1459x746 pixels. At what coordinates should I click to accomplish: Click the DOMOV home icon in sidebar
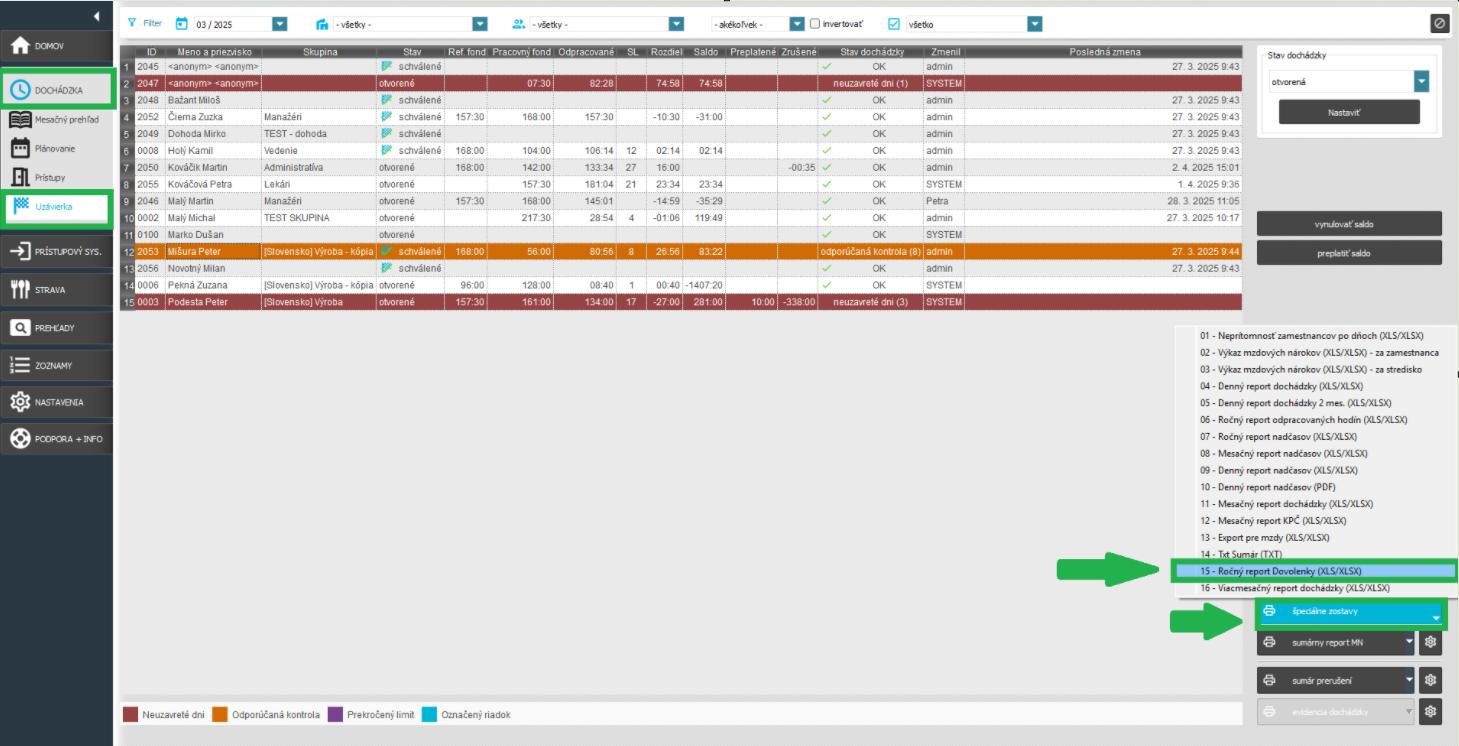[20, 46]
